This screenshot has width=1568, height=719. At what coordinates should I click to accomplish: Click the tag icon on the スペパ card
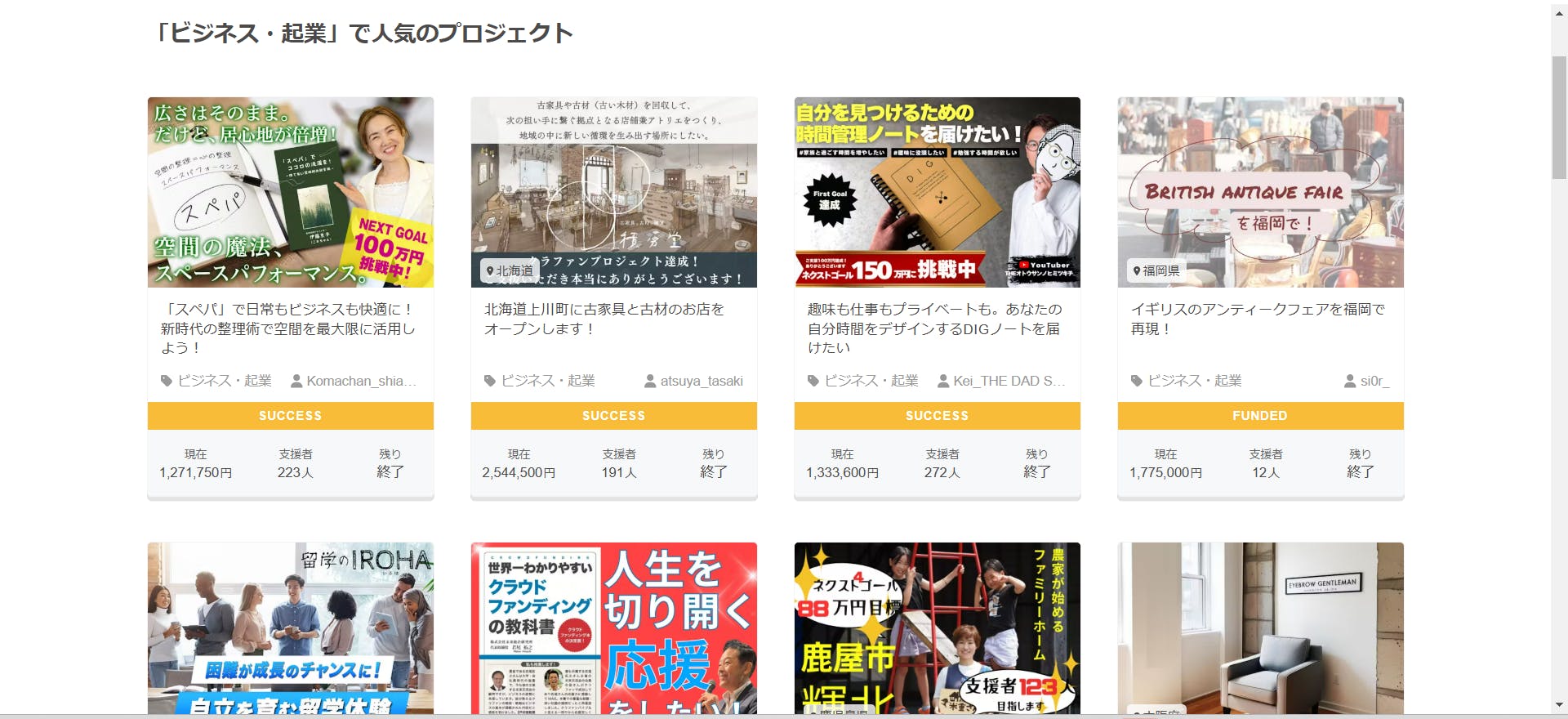coord(167,381)
